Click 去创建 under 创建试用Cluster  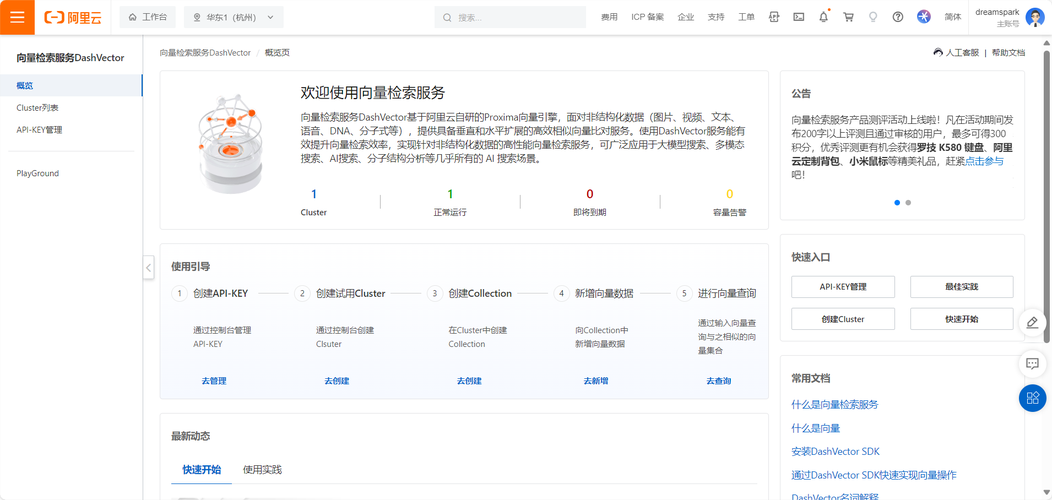point(336,381)
